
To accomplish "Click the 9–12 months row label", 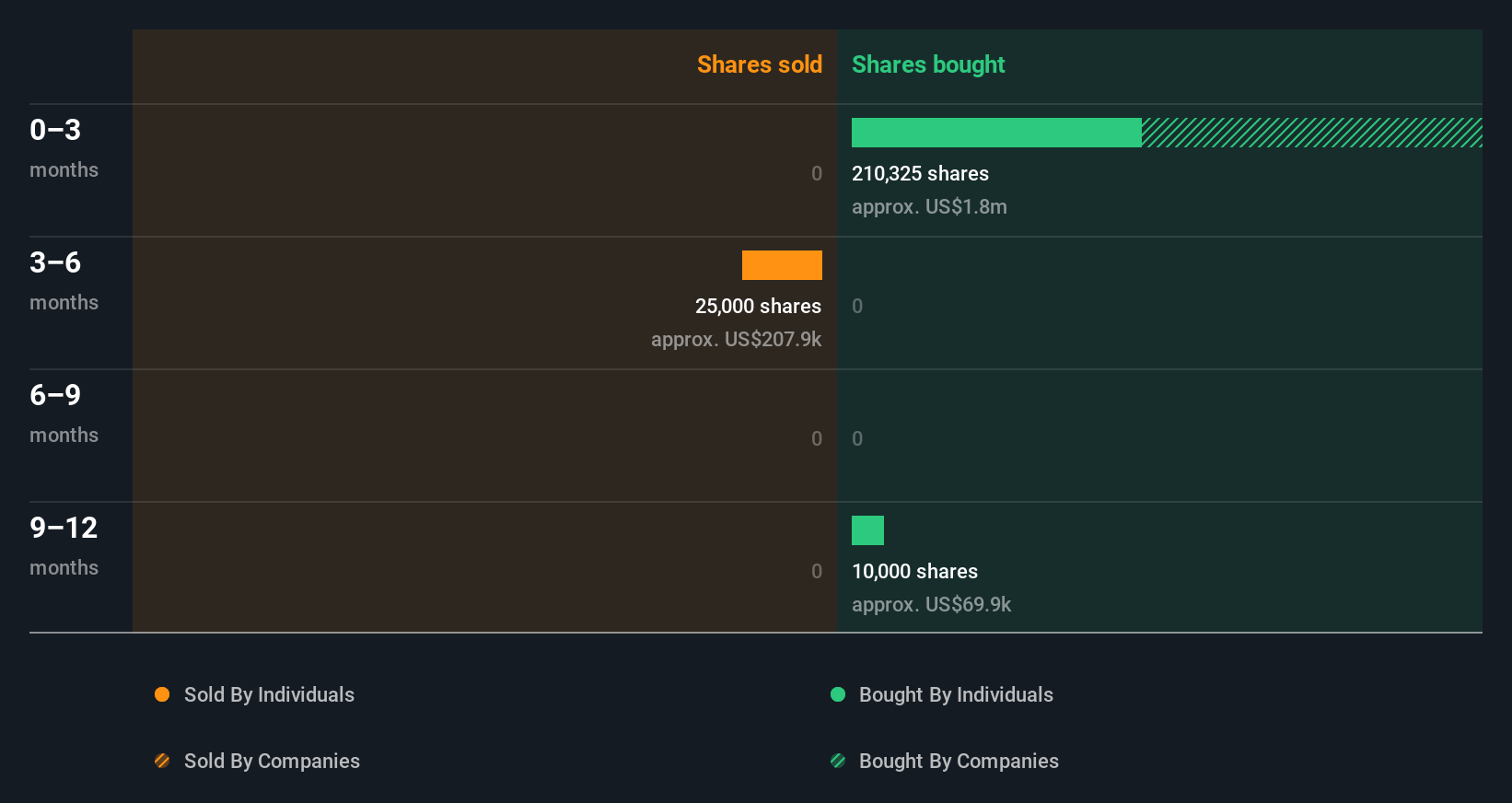I will click(x=64, y=545).
